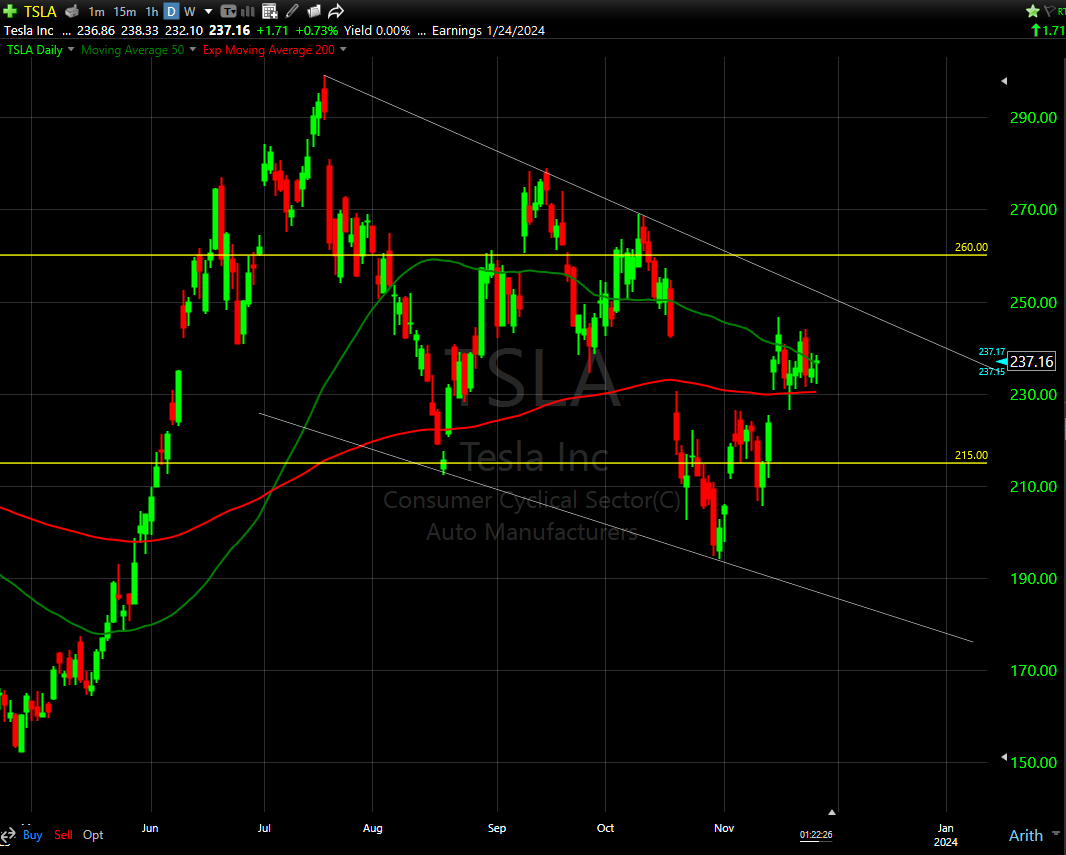Select the Daily (D) time frame

(x=171, y=12)
